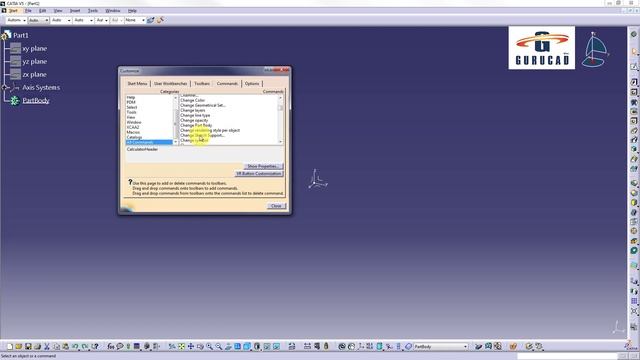Open the Start menu

(x=13, y=11)
